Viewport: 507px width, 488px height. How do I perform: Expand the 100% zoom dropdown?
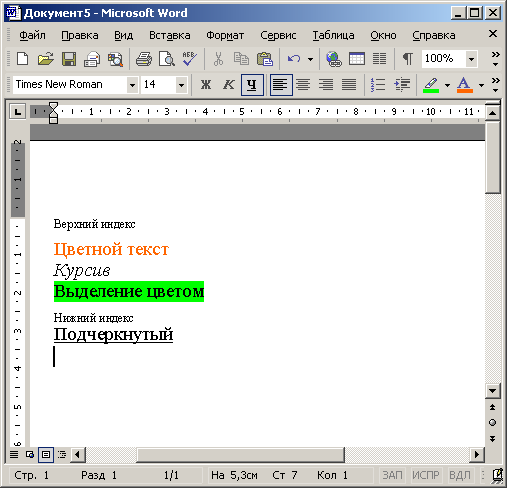pyautogui.click(x=471, y=59)
